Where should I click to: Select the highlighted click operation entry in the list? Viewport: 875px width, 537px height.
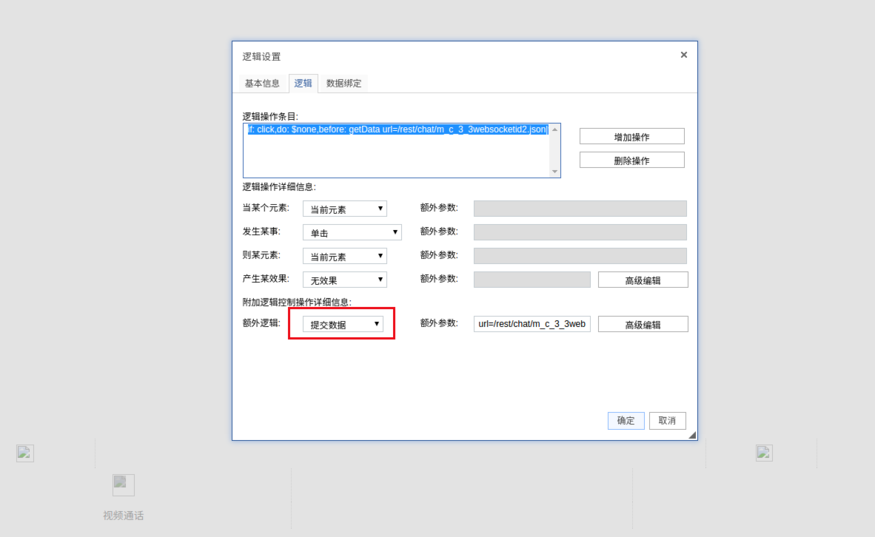pyautogui.click(x=397, y=130)
